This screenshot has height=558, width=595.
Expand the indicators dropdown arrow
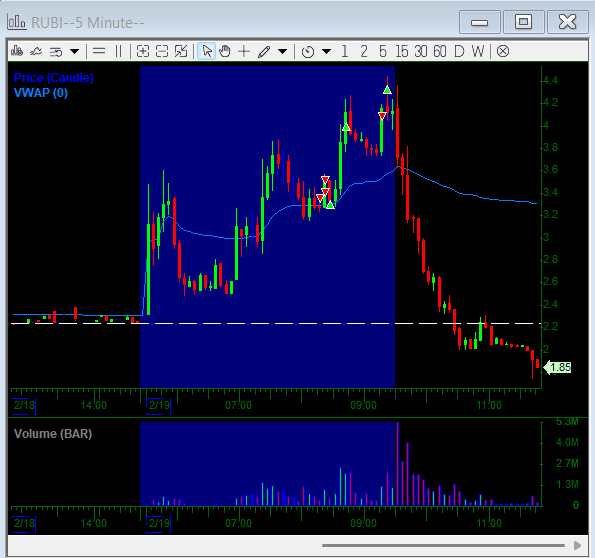pyautogui.click(x=75, y=51)
